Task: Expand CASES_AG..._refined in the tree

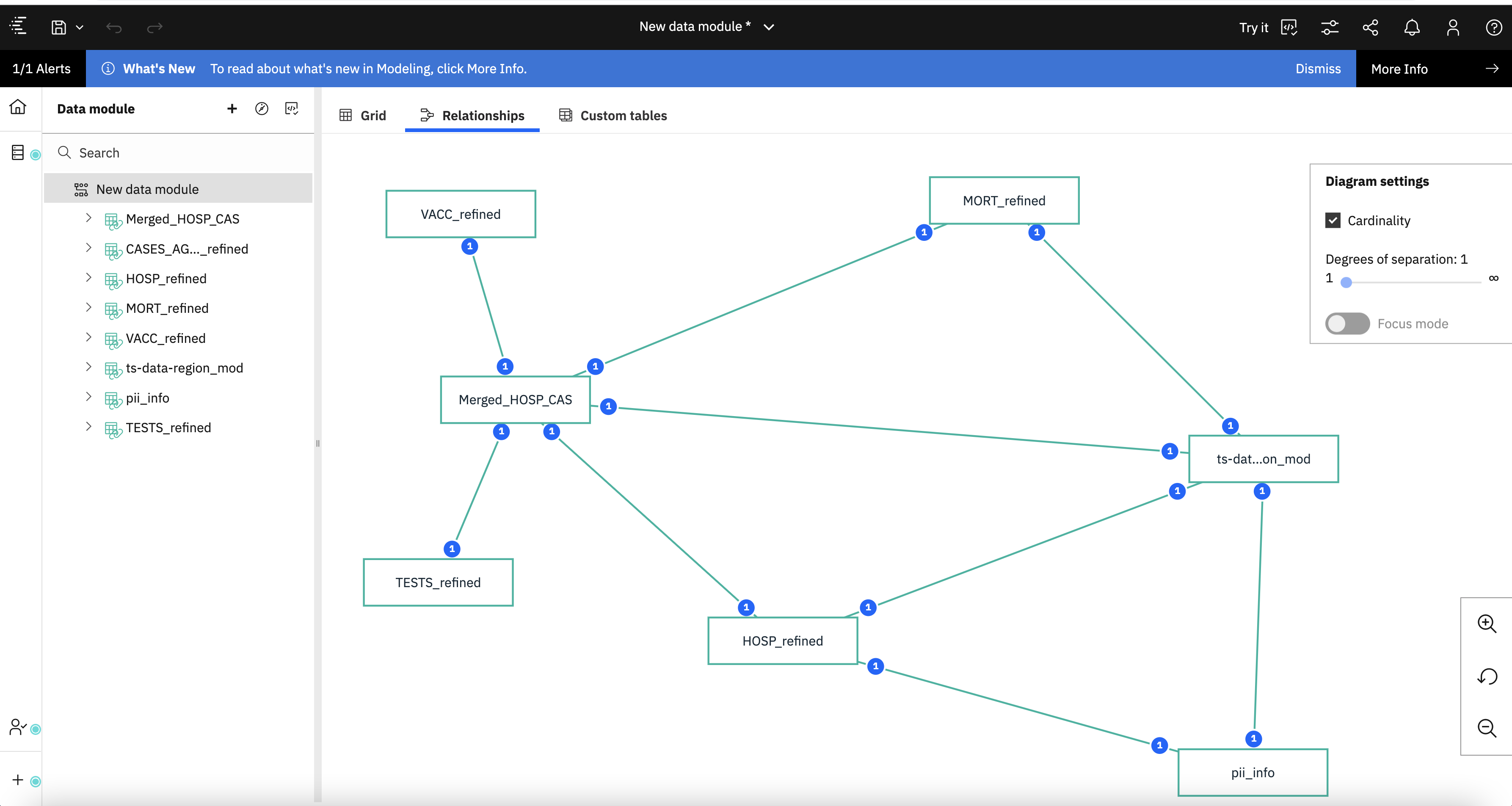Action: tap(88, 248)
